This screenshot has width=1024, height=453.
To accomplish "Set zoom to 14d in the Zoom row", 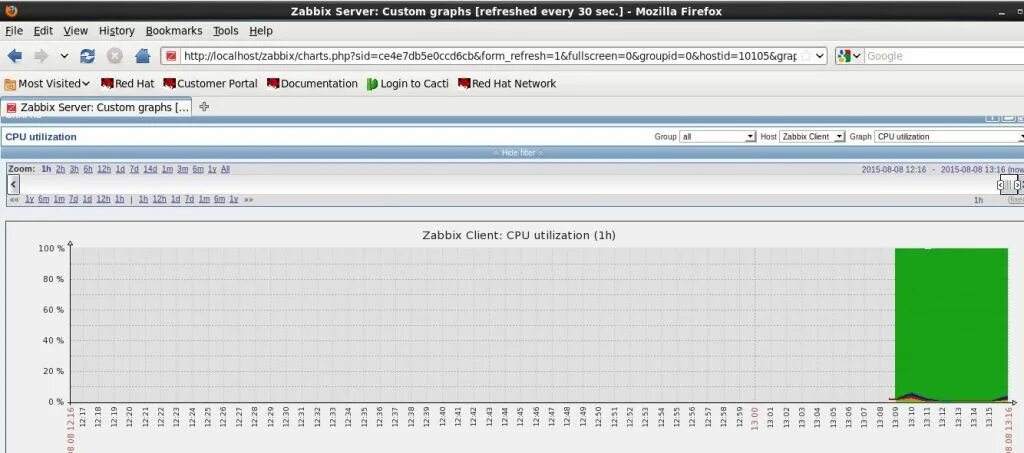I will 150,169.
